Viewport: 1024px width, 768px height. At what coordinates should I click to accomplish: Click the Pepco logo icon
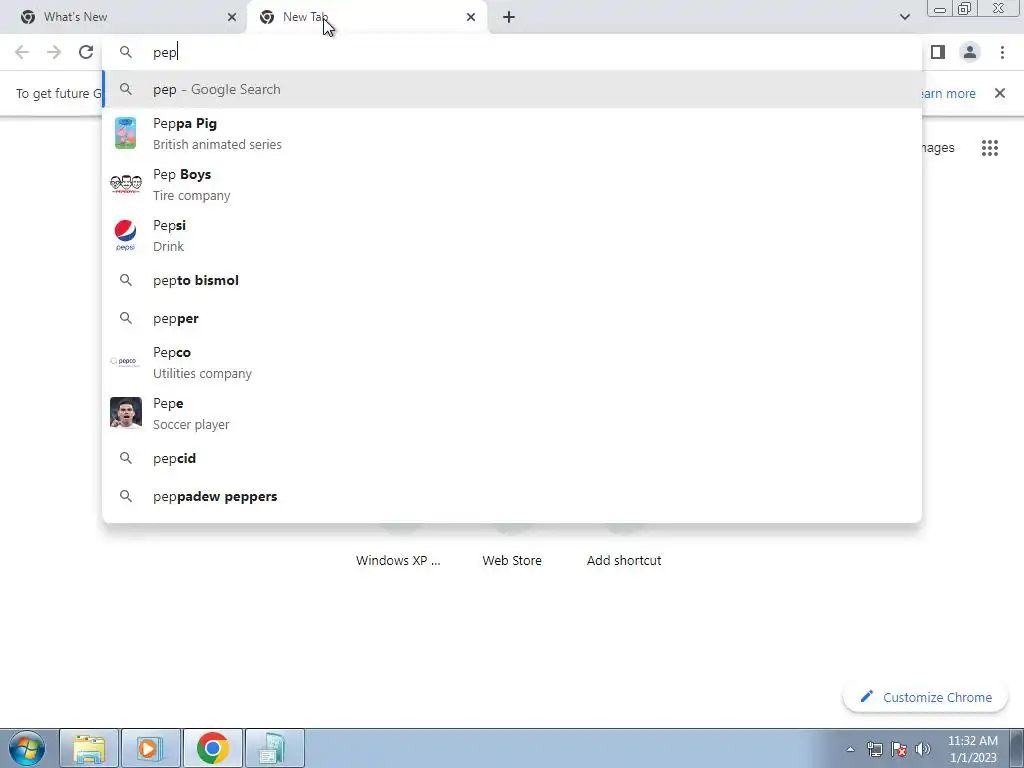(125, 361)
